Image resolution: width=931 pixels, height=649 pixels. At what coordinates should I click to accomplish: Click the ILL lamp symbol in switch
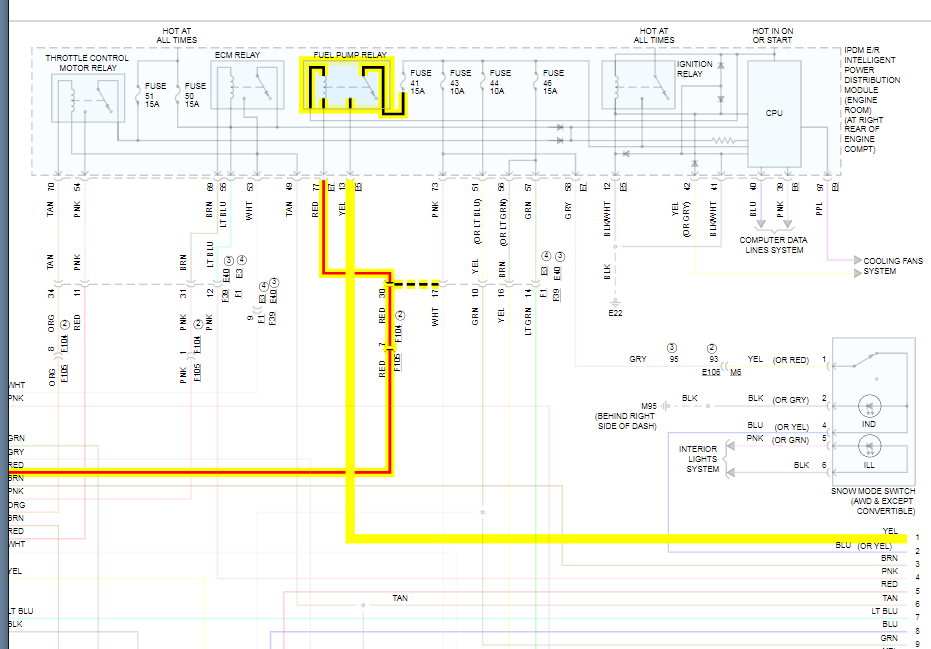[869, 447]
